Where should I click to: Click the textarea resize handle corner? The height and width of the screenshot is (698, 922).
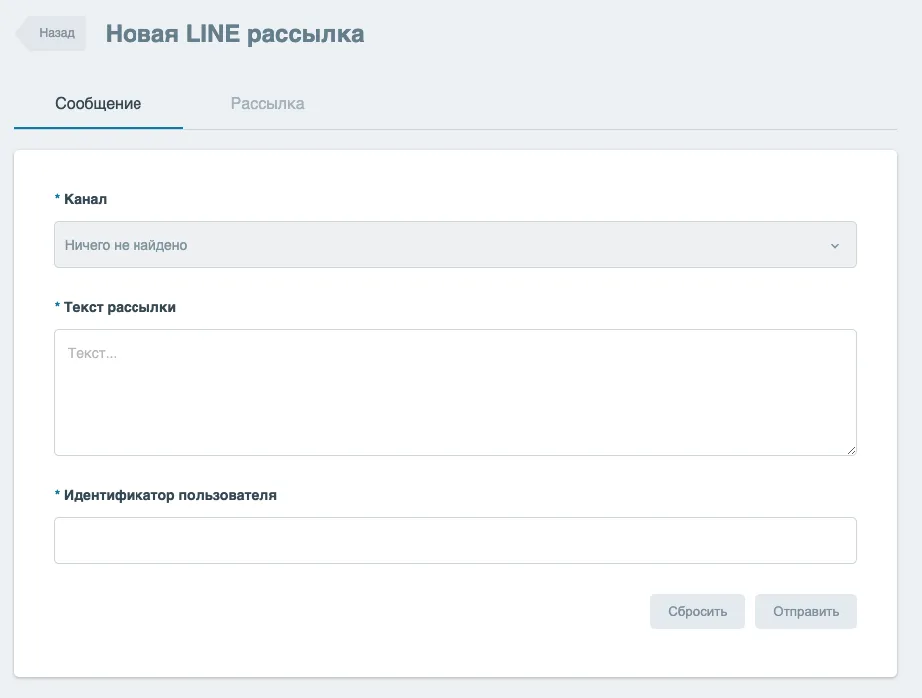pyautogui.click(x=851, y=450)
